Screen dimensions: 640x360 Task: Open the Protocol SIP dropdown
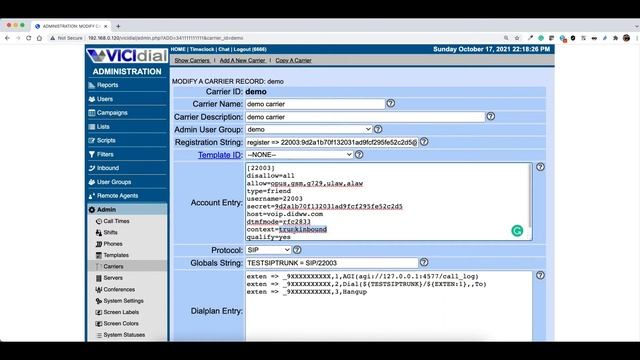tap(268, 250)
